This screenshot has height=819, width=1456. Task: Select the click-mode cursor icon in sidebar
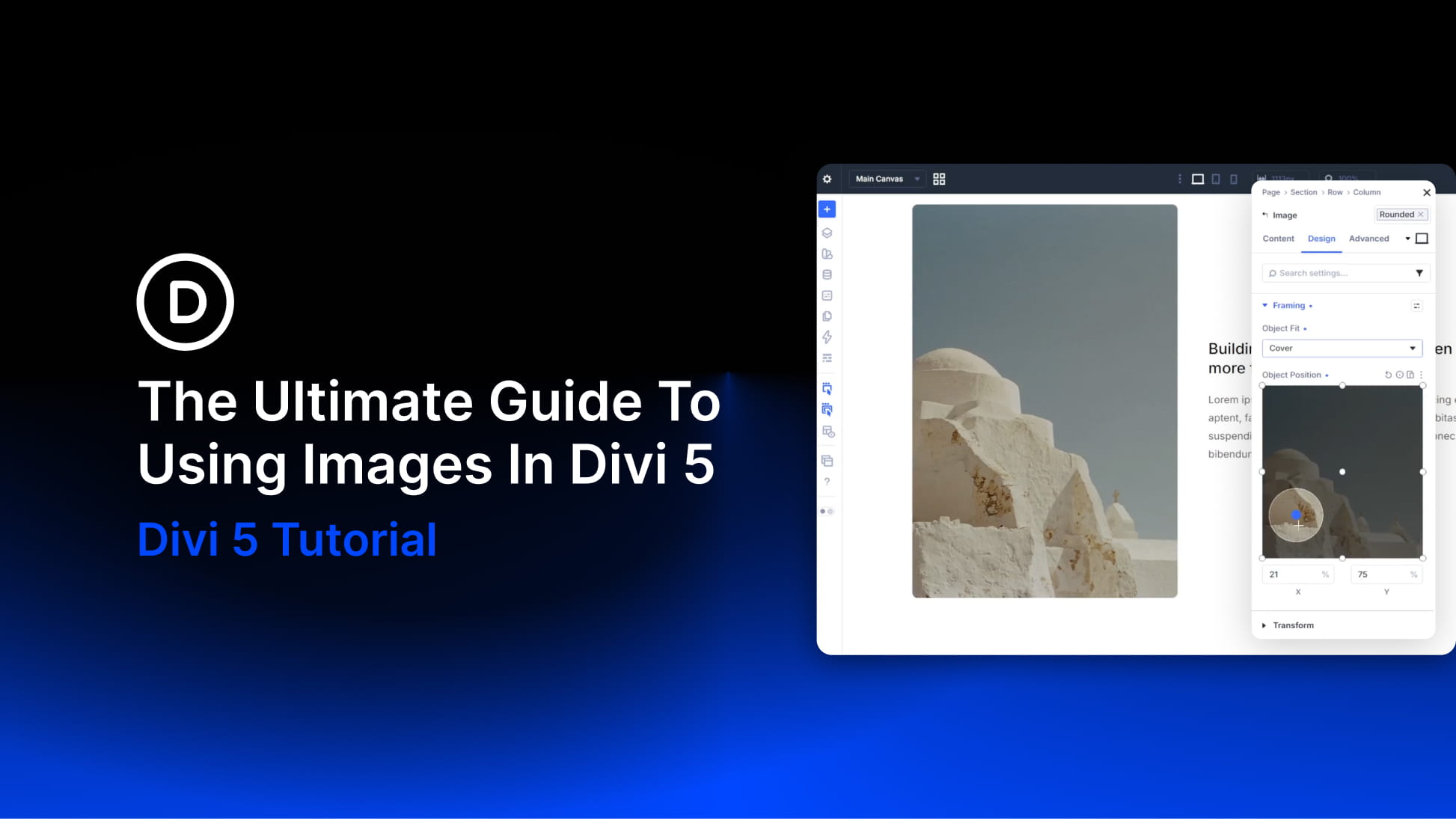pyautogui.click(x=827, y=388)
